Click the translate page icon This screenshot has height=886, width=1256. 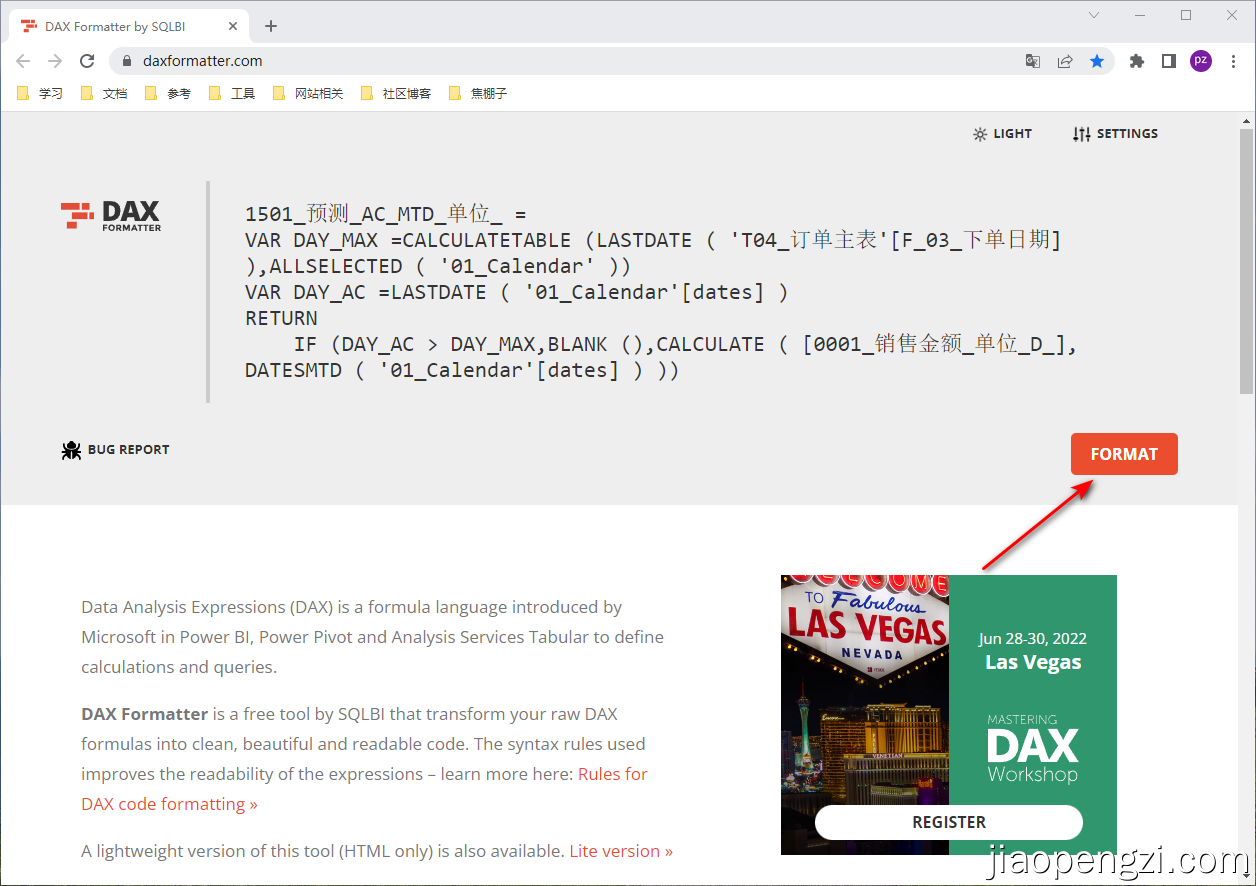[1033, 61]
